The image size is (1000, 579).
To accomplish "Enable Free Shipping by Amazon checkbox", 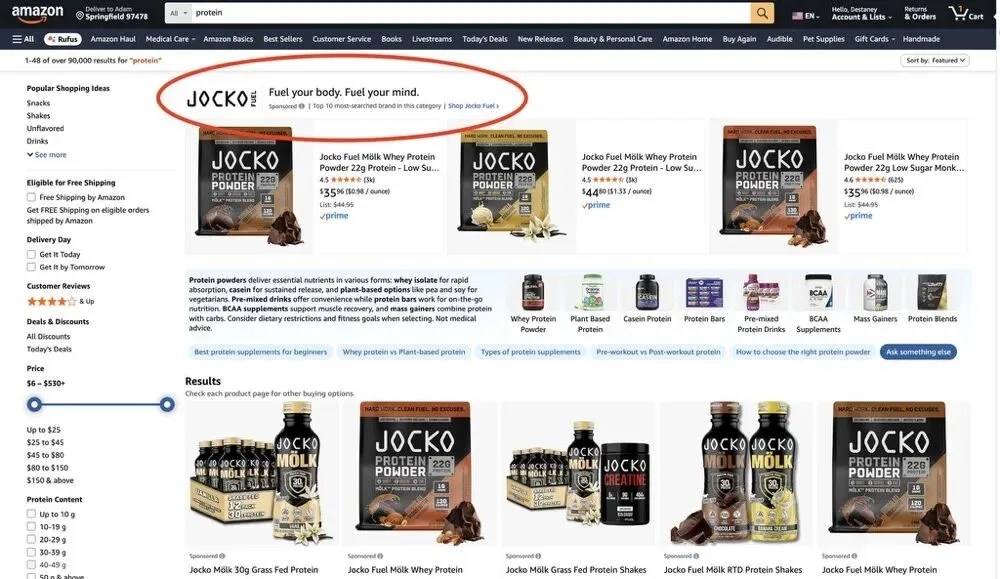I will click(31, 197).
